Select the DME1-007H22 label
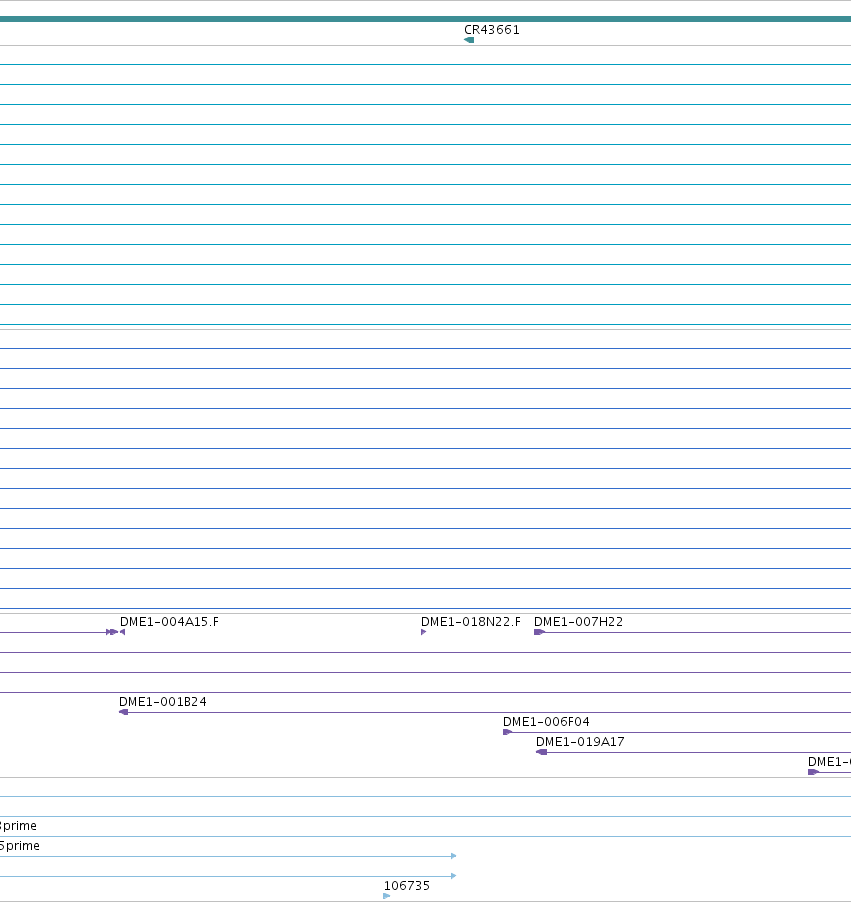The width and height of the screenshot is (851, 902). click(578, 622)
